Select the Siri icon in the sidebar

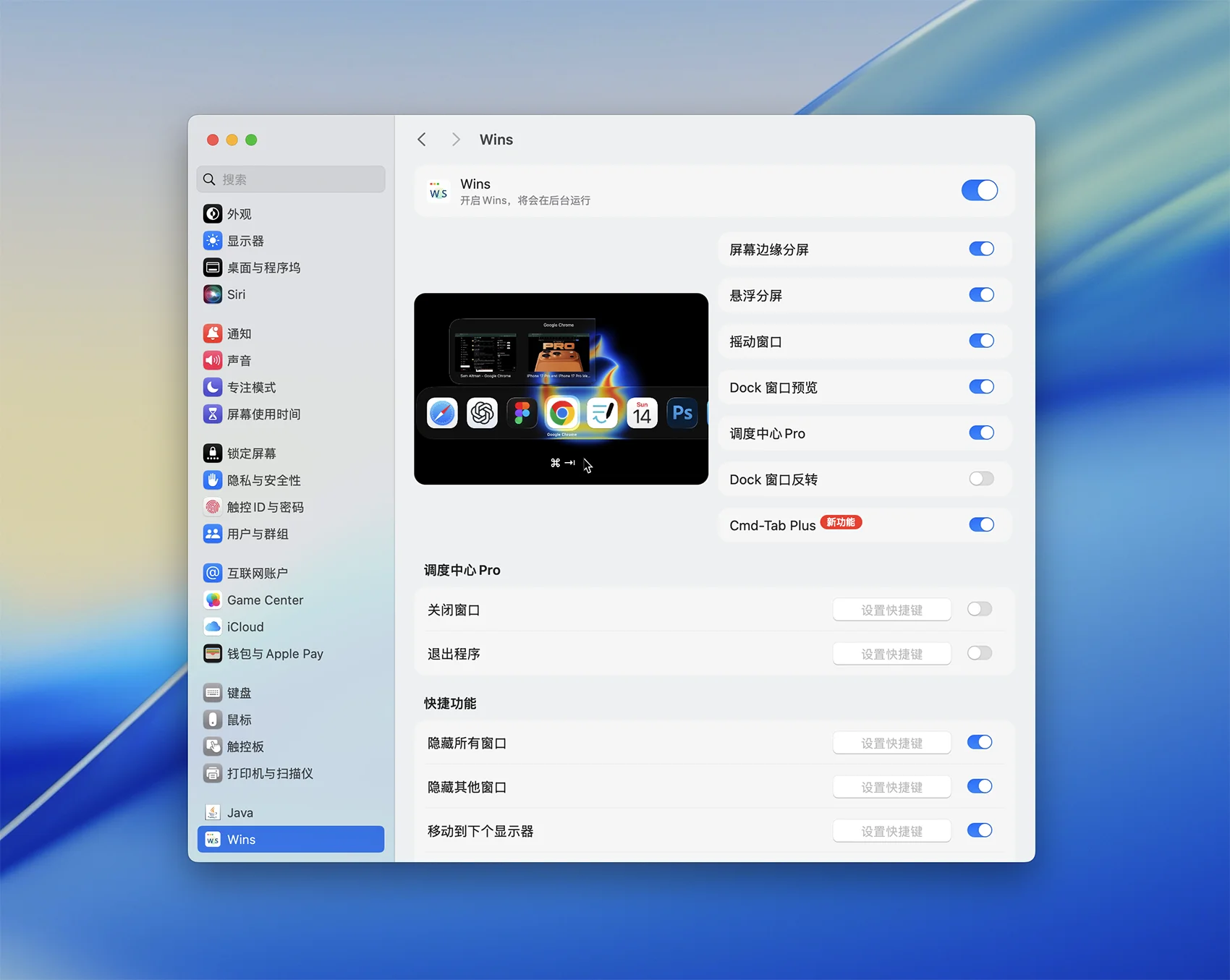[x=213, y=294]
